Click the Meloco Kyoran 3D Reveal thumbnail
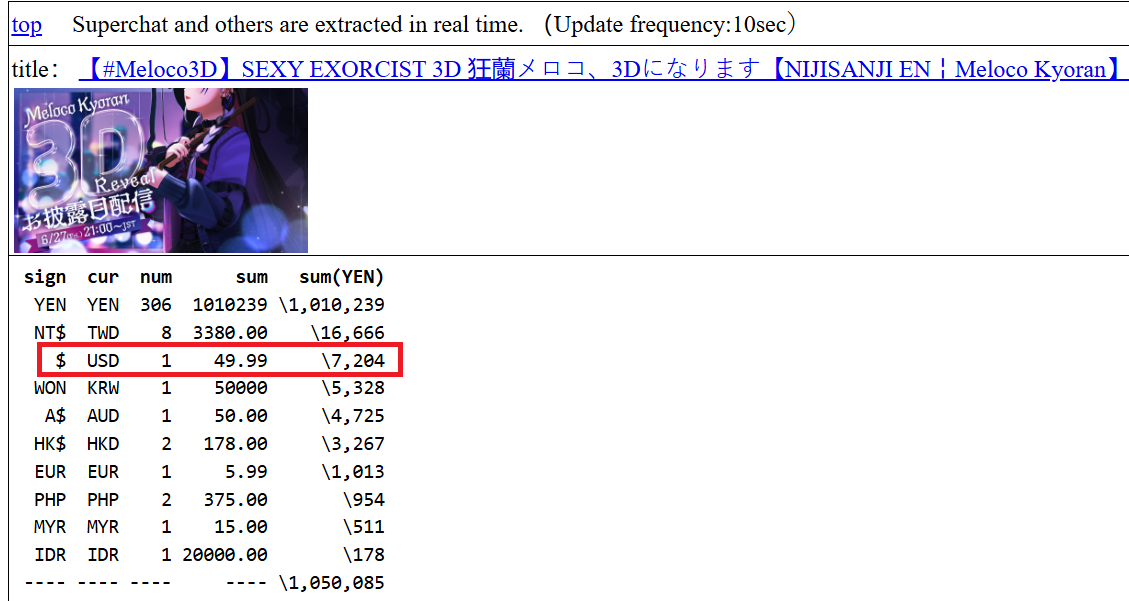The width and height of the screenshot is (1129, 601). click(161, 171)
